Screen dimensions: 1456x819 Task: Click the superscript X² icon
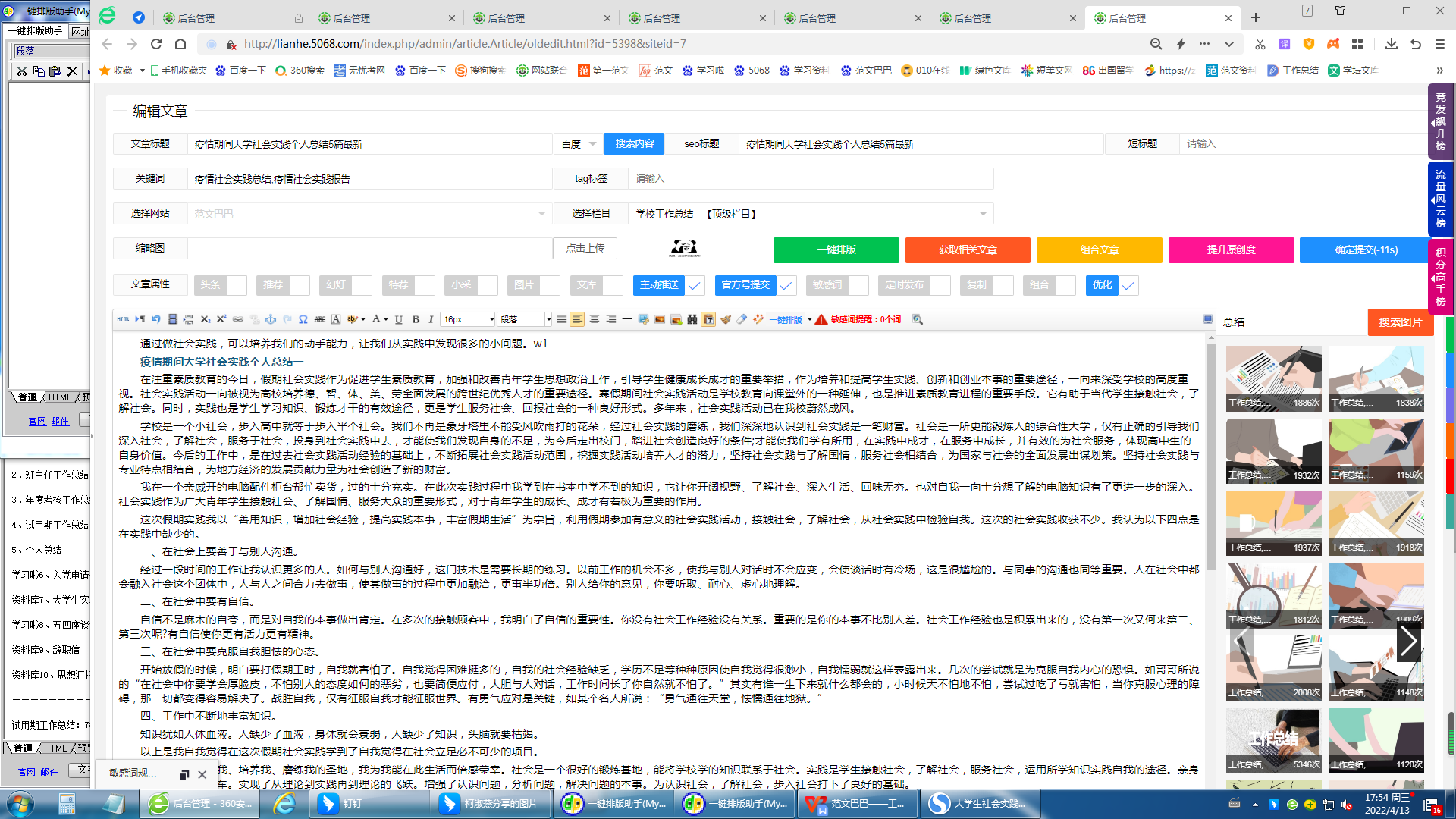(x=221, y=319)
